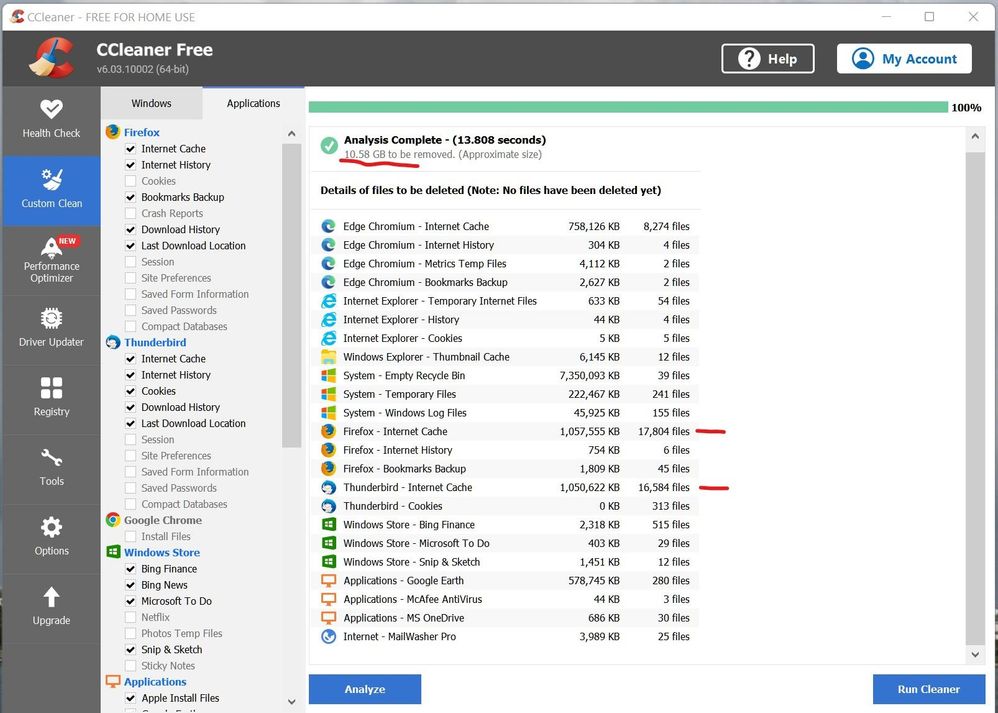
Task: Uncheck Thunderbird Cookies checkbox
Action: pos(130,391)
